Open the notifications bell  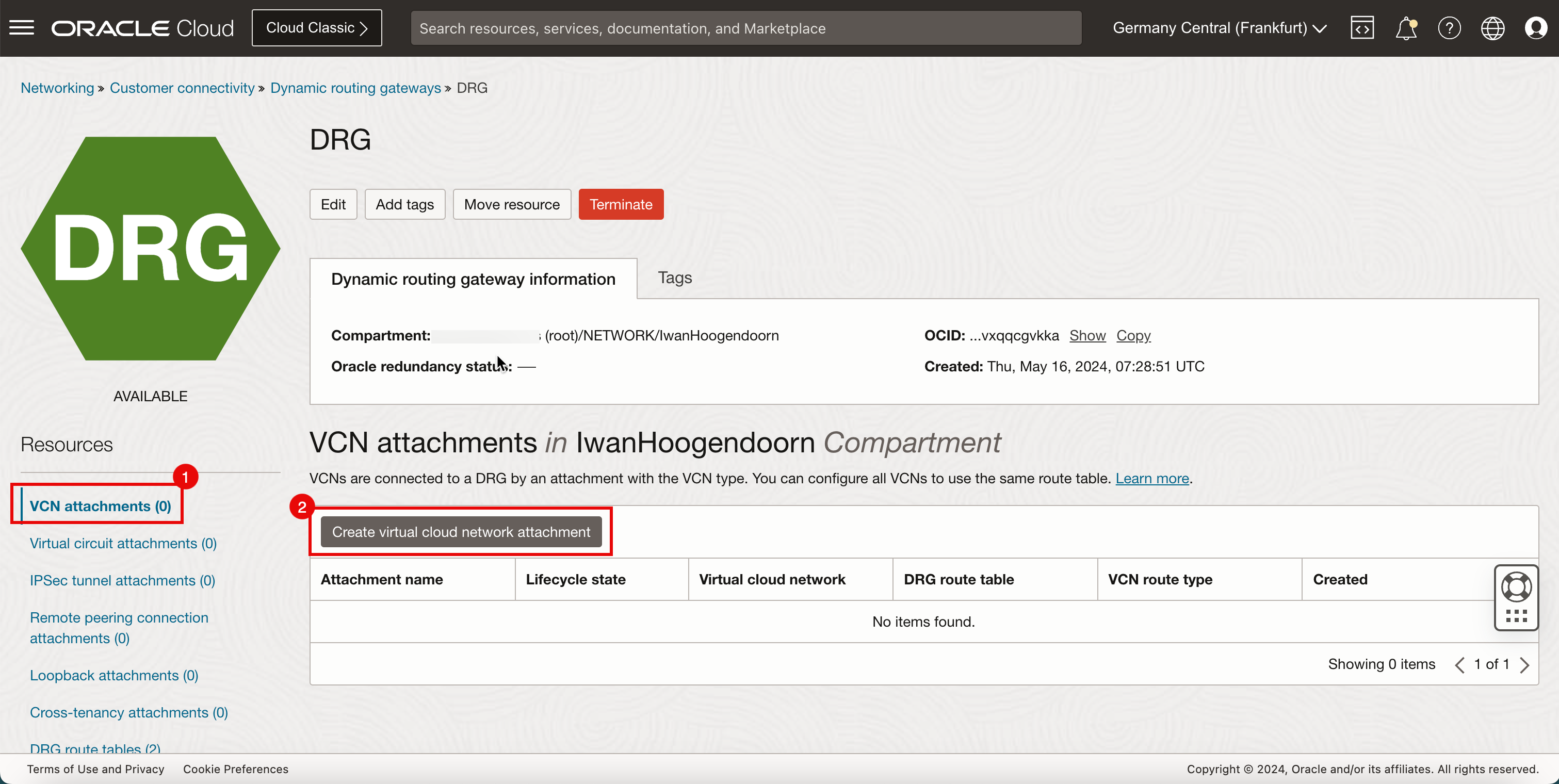(1405, 28)
